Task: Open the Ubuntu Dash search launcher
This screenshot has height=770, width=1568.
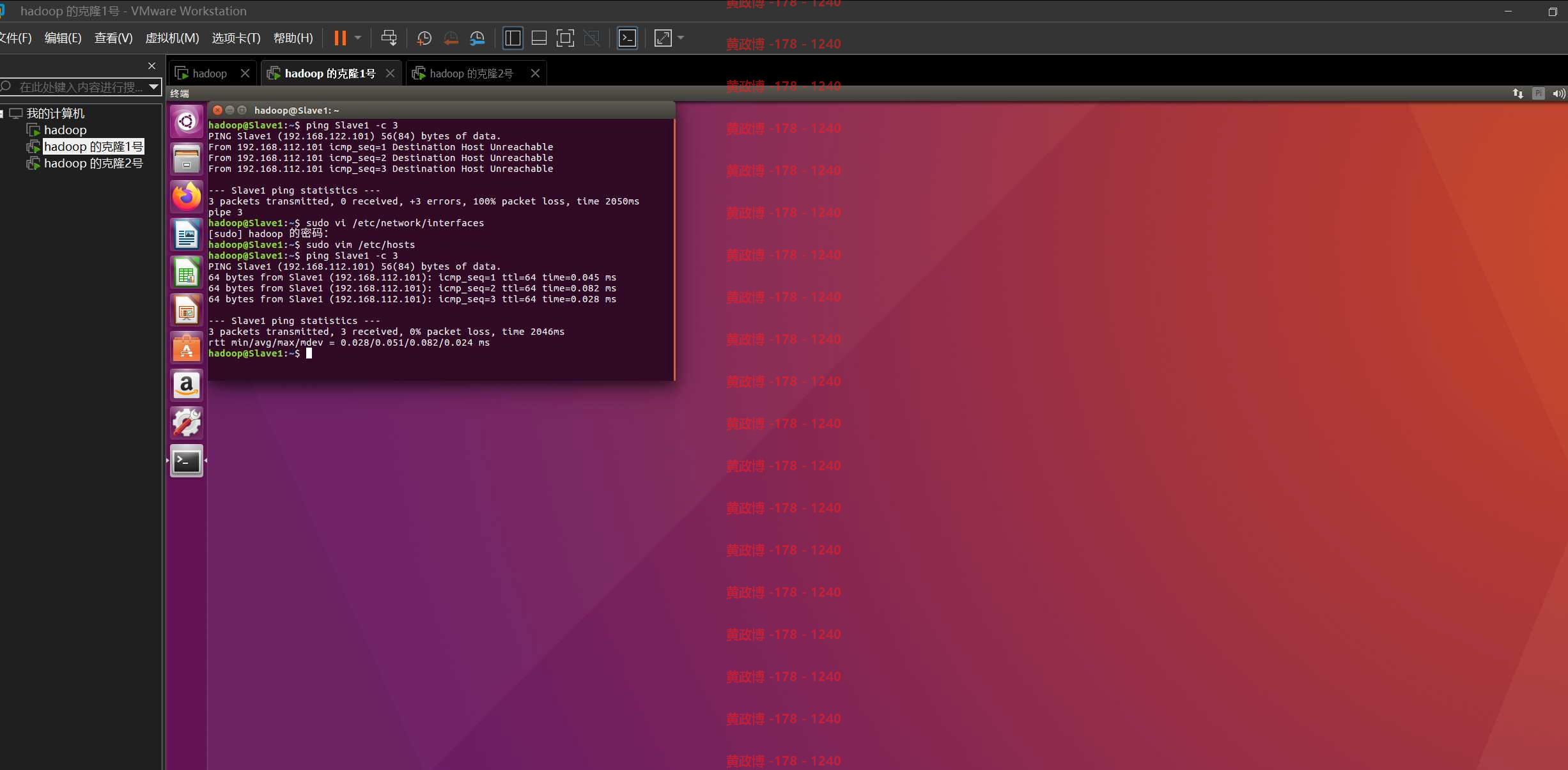Action: [187, 121]
